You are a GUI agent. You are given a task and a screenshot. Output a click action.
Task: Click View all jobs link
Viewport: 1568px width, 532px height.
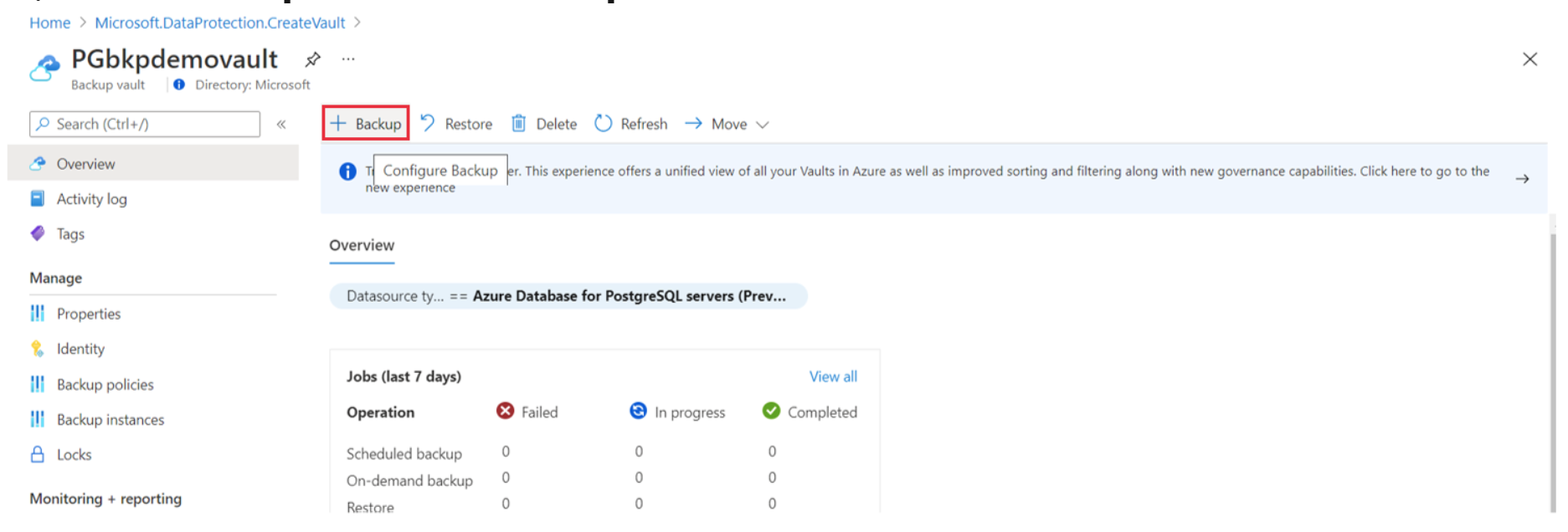pyautogui.click(x=832, y=376)
